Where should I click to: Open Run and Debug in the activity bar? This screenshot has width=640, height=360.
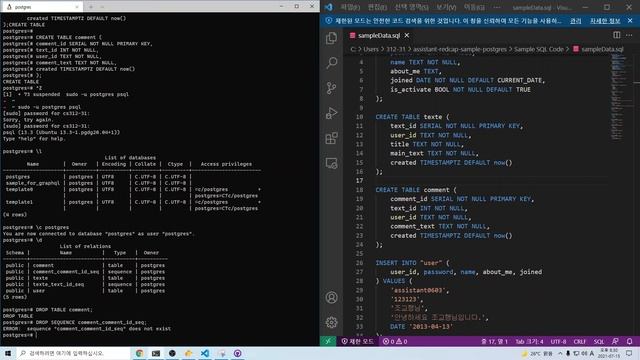331,113
